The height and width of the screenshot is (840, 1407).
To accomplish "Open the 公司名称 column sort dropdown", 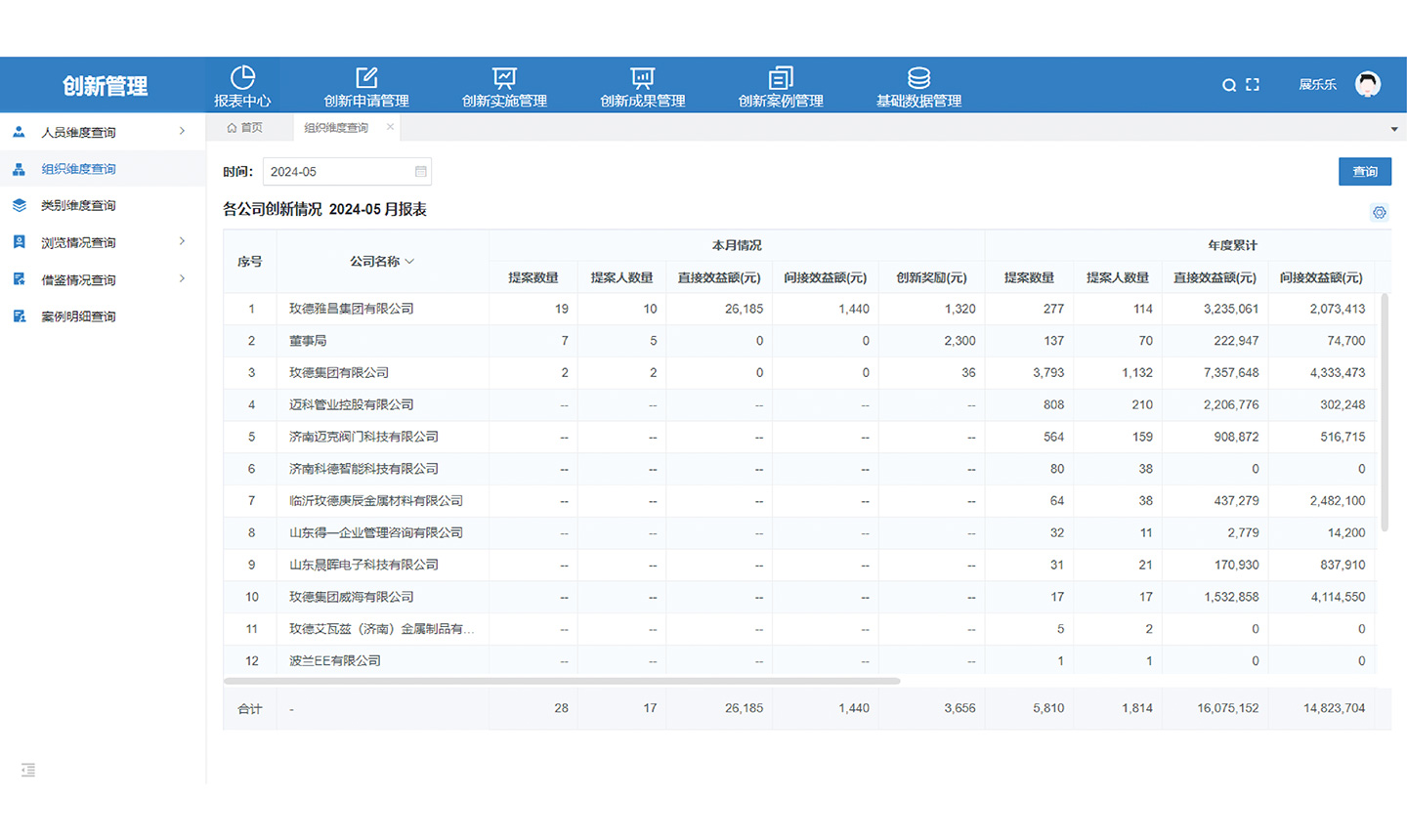I will click(x=410, y=261).
